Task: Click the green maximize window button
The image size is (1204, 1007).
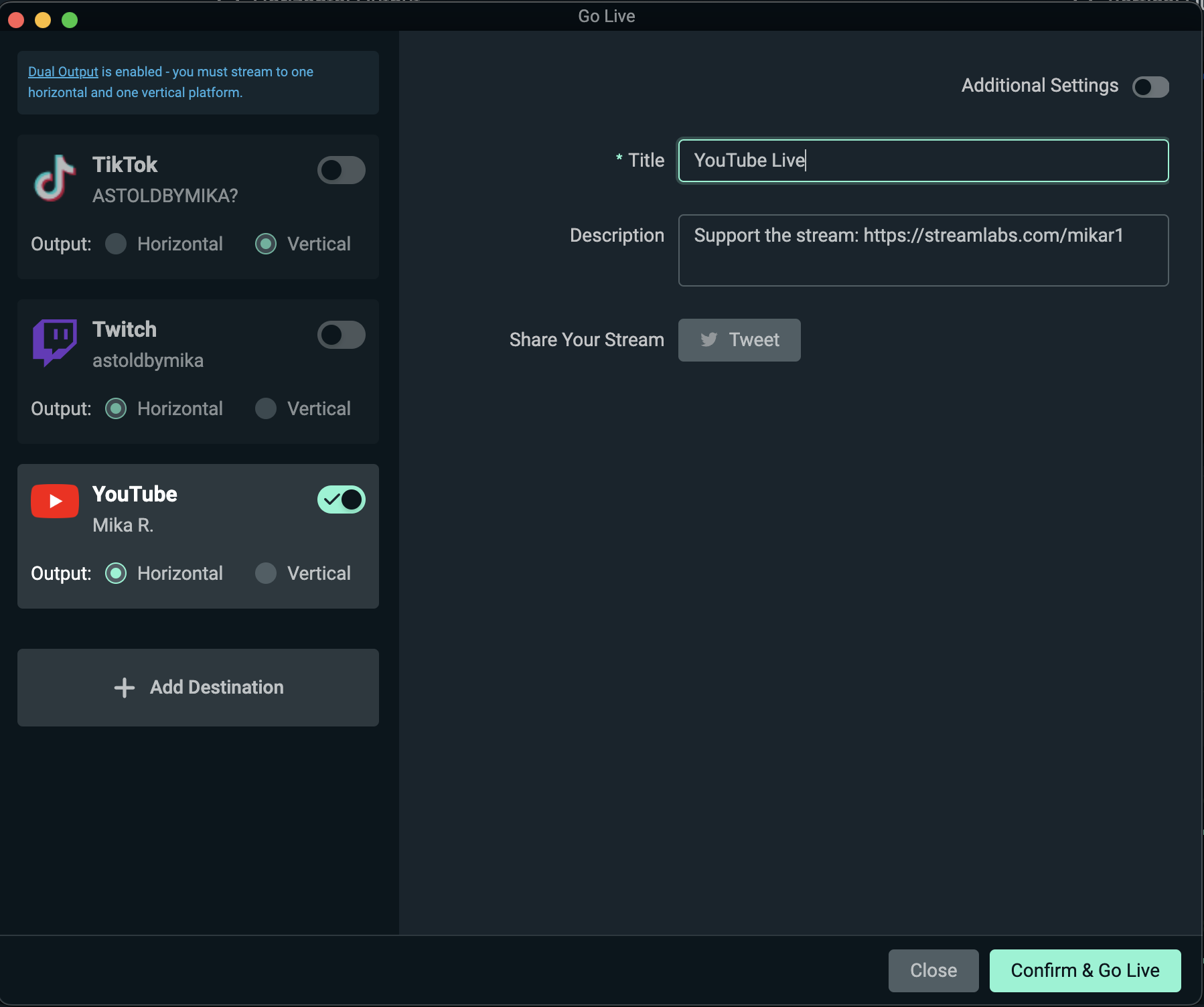Action: pyautogui.click(x=70, y=20)
